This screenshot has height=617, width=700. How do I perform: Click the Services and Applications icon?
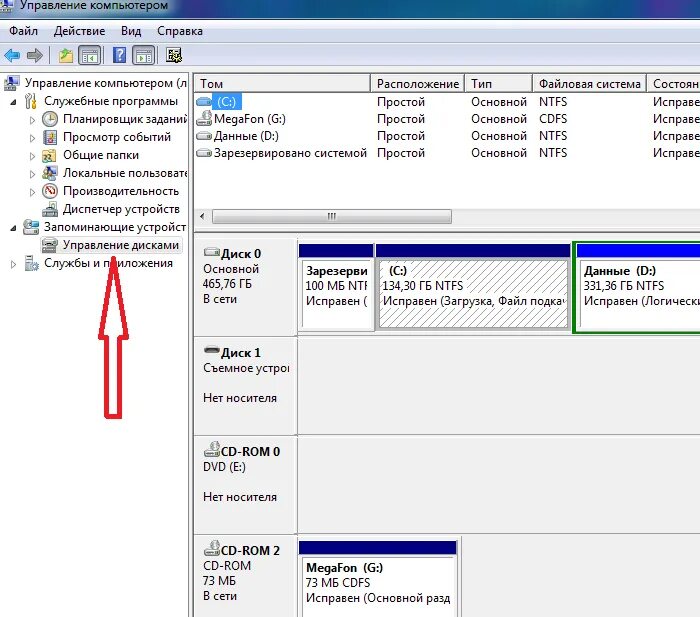[31, 263]
